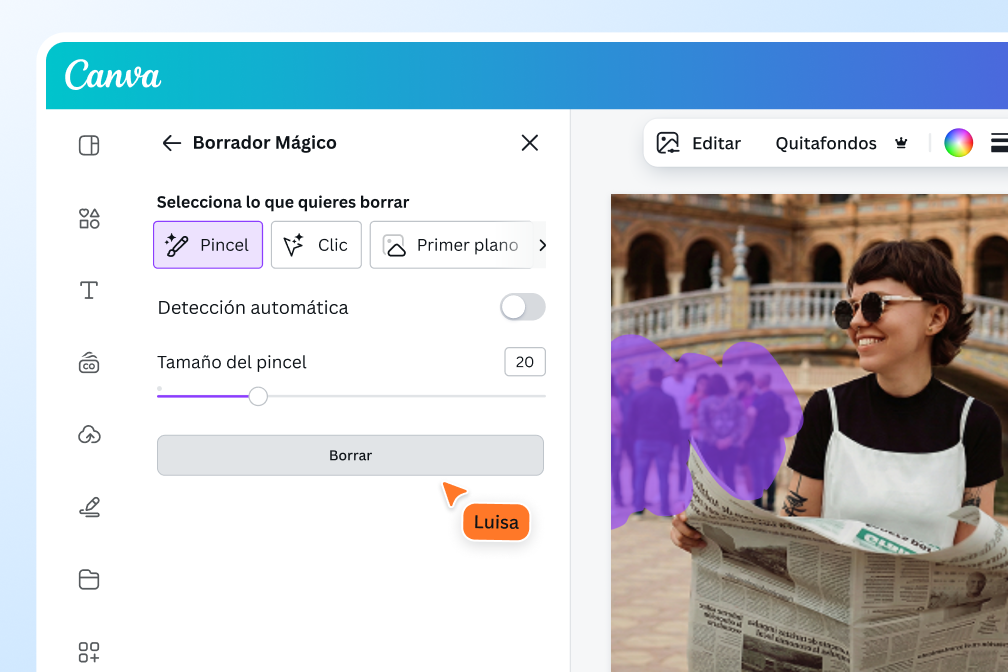This screenshot has width=1008, height=672.
Task: Click the Selecciona lo que quieres borrar heading
Action: click(283, 202)
